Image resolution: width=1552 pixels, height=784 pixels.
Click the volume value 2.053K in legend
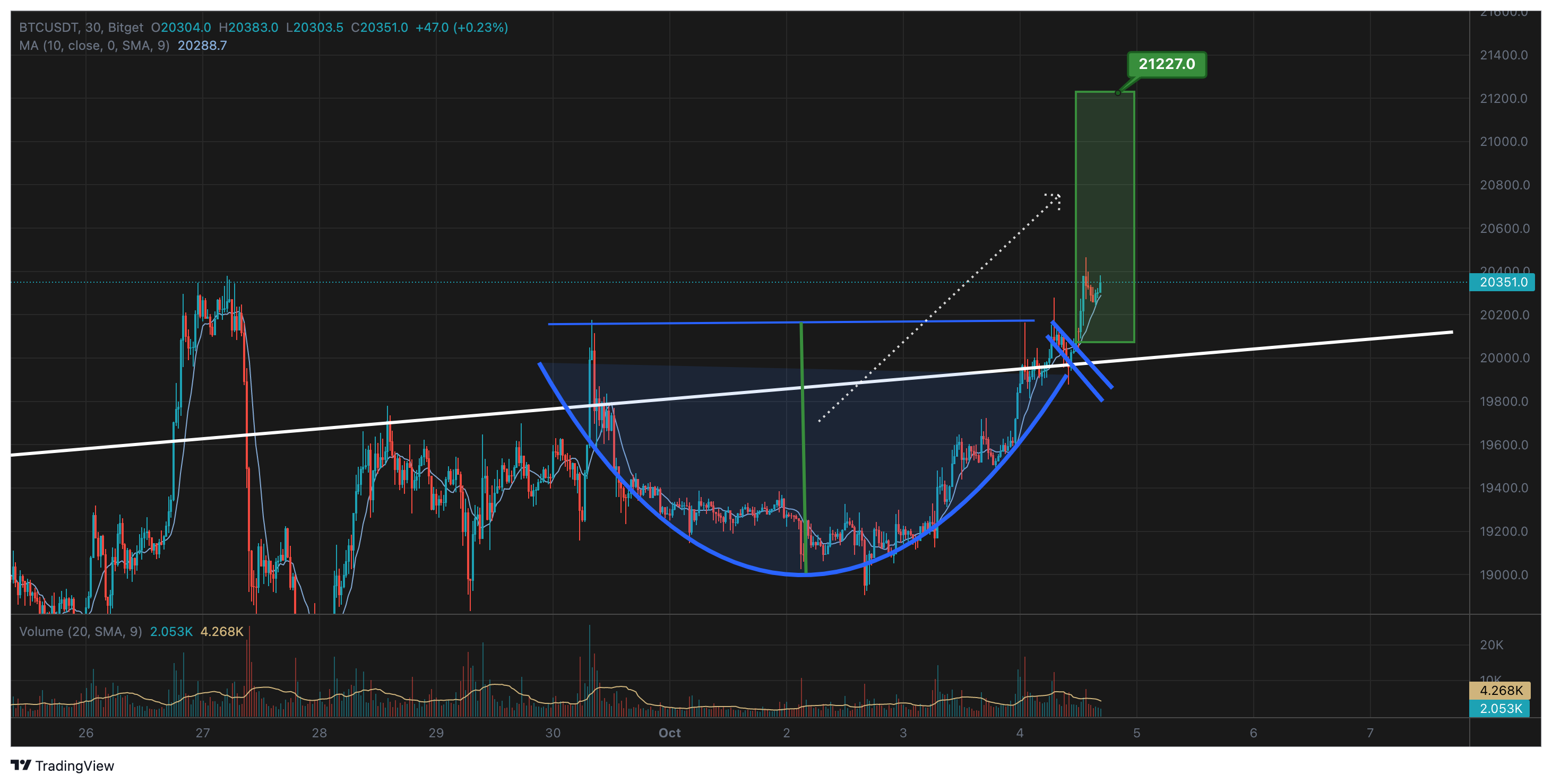click(171, 631)
